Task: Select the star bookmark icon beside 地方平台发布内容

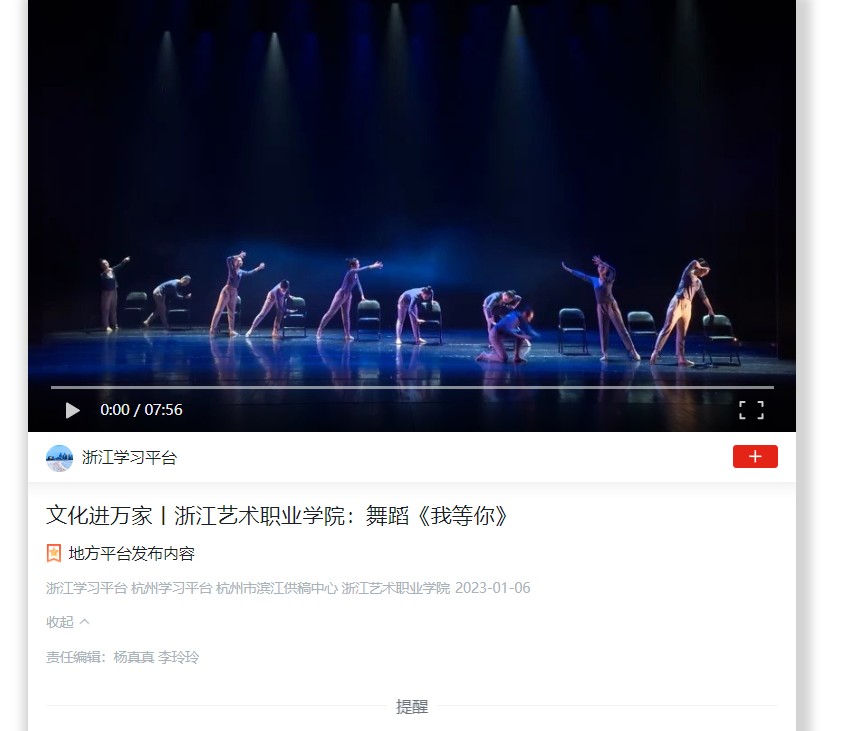Action: tap(54, 553)
